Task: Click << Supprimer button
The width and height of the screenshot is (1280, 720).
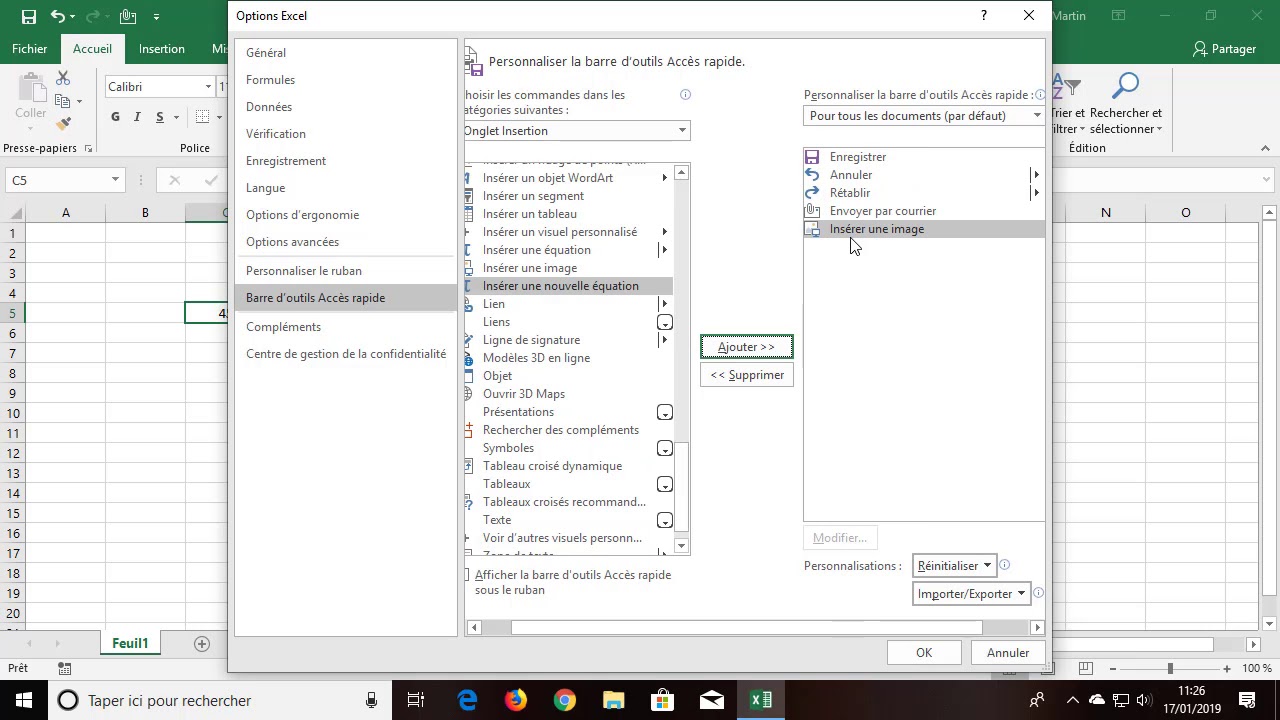Action: pyautogui.click(x=746, y=375)
